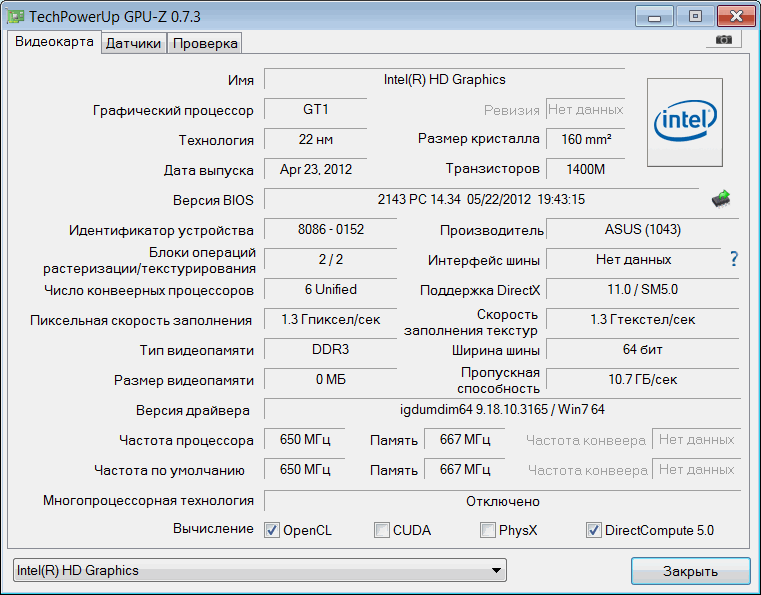Click the 6 Unified shaders field
761x595 pixels.
pos(331,290)
